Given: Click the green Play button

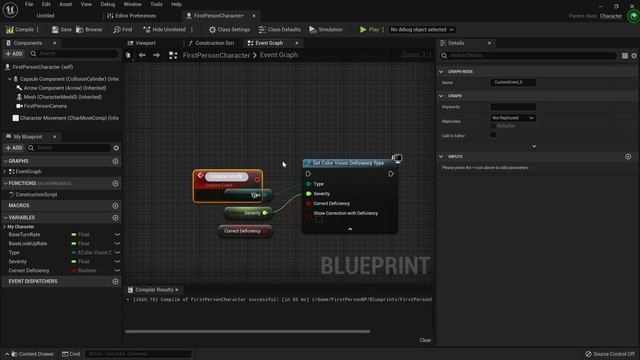Looking at the screenshot, I should 369,29.
